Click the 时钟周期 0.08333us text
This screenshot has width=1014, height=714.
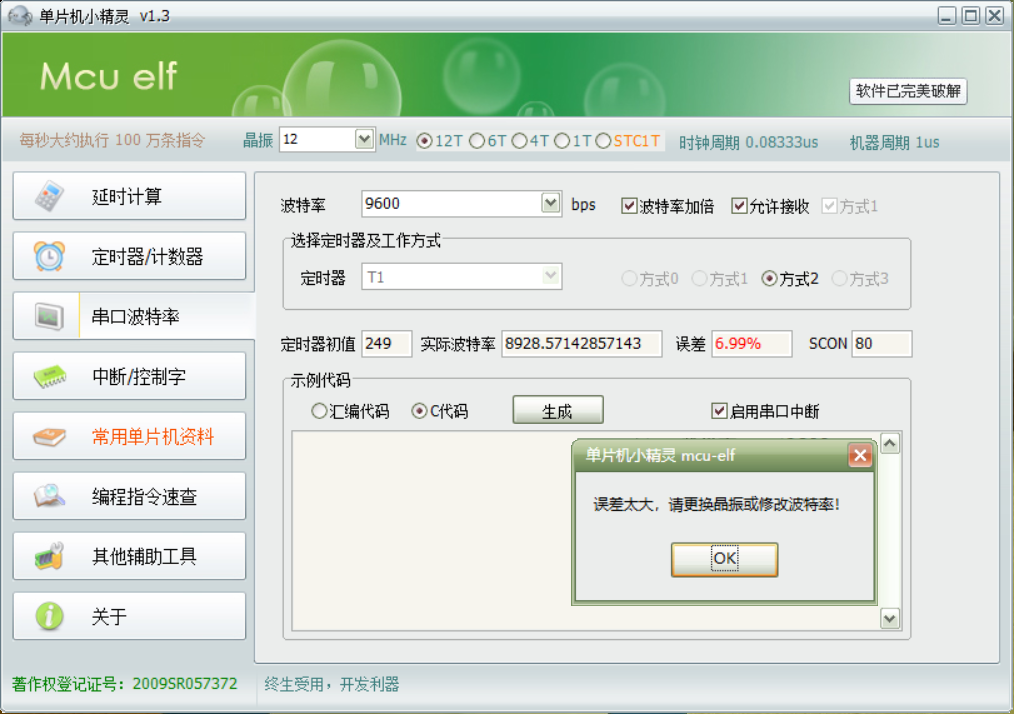pos(748,142)
